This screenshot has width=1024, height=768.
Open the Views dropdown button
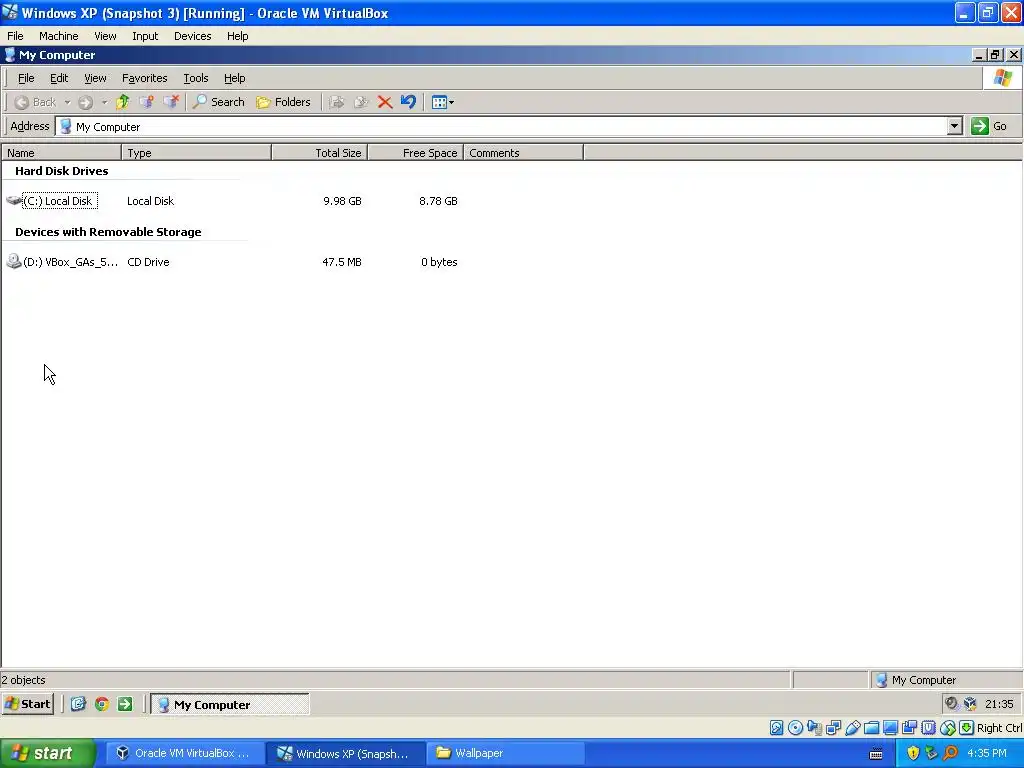pyautogui.click(x=443, y=102)
